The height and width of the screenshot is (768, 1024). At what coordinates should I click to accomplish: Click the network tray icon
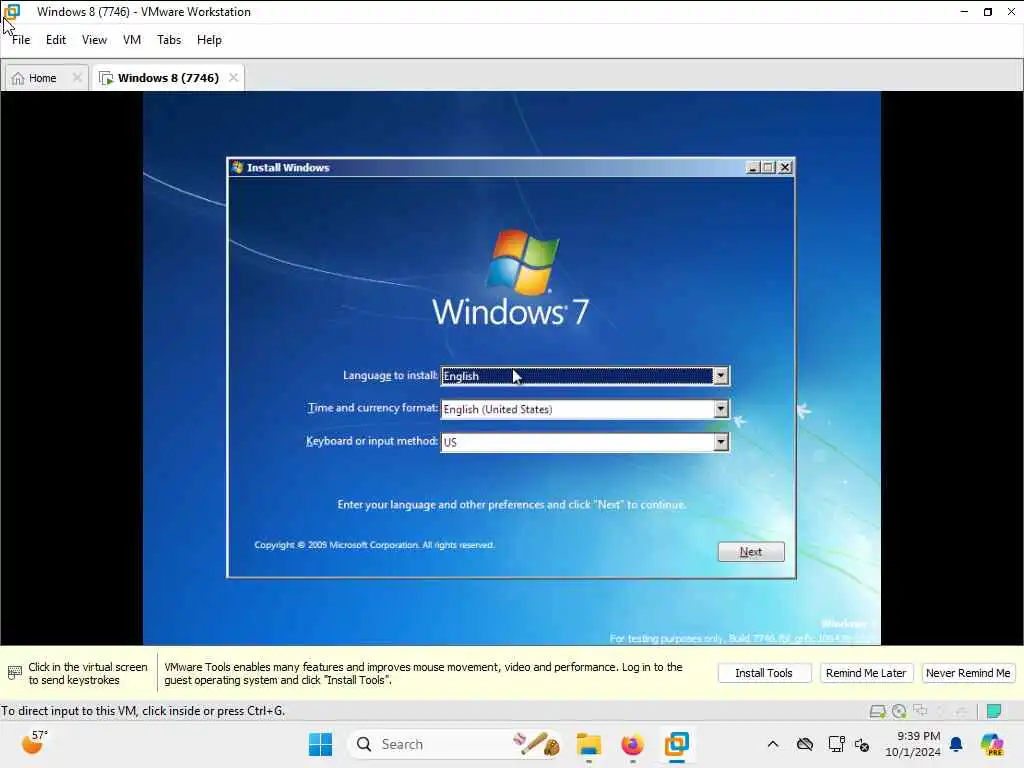(836, 744)
